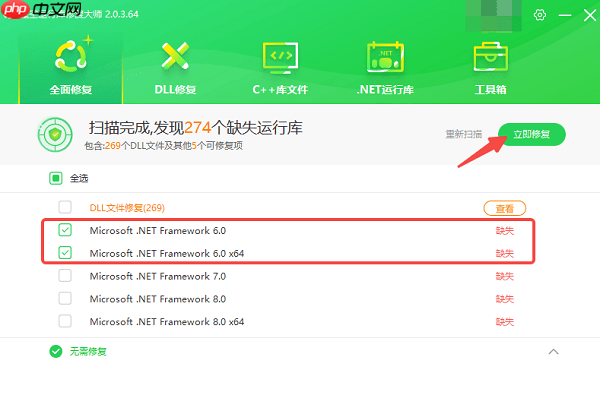The image size is (600, 411).
Task: Collapse the 无需修复 section chevron
Action: pyautogui.click(x=554, y=351)
